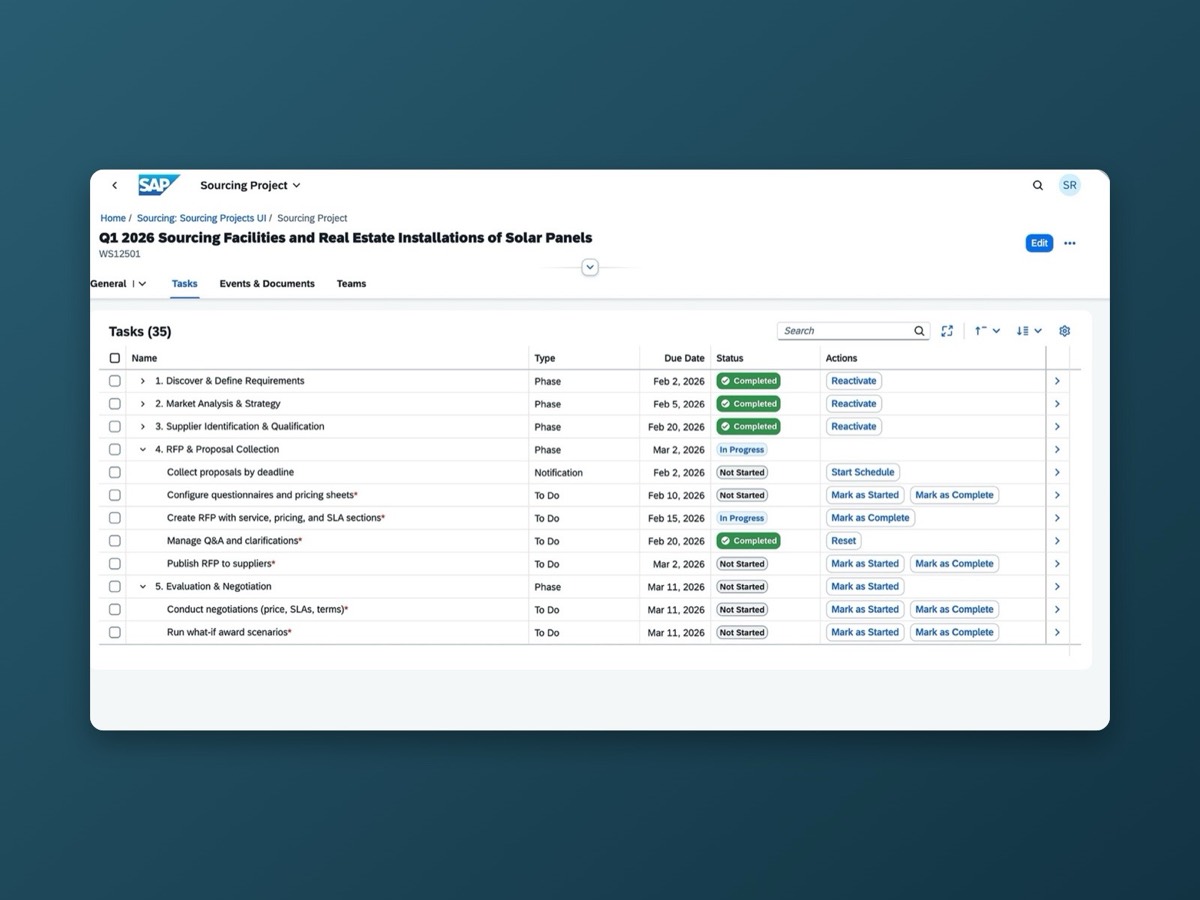Screen dimensions: 1200x900
Task: Open the Sourcing Project title dropdown
Action: [250, 185]
